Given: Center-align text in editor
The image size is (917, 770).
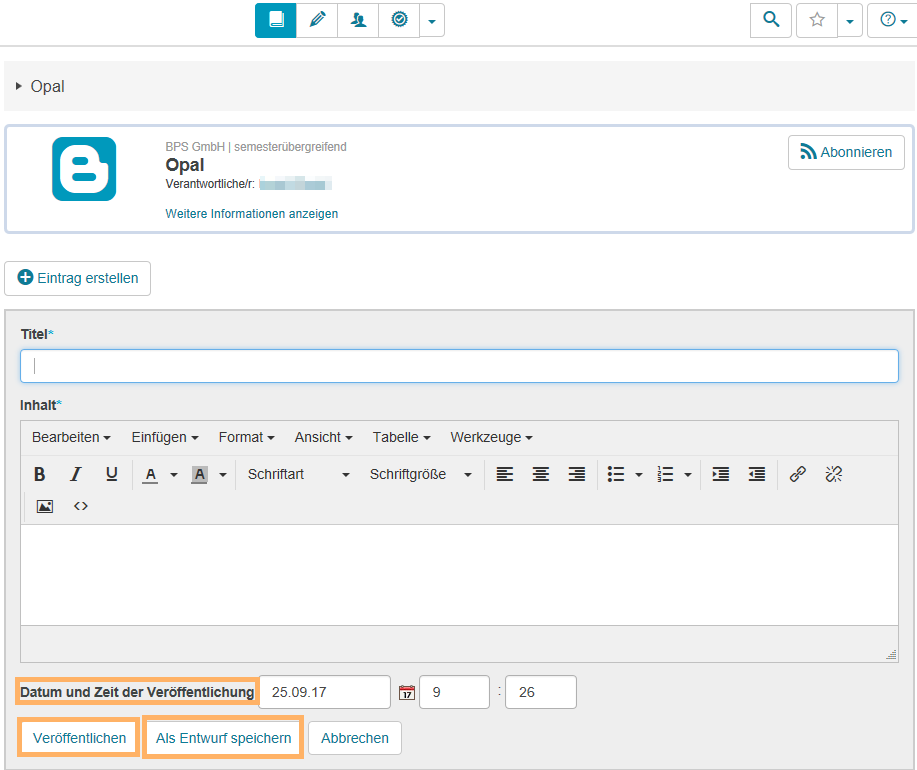Looking at the screenshot, I should click(540, 475).
